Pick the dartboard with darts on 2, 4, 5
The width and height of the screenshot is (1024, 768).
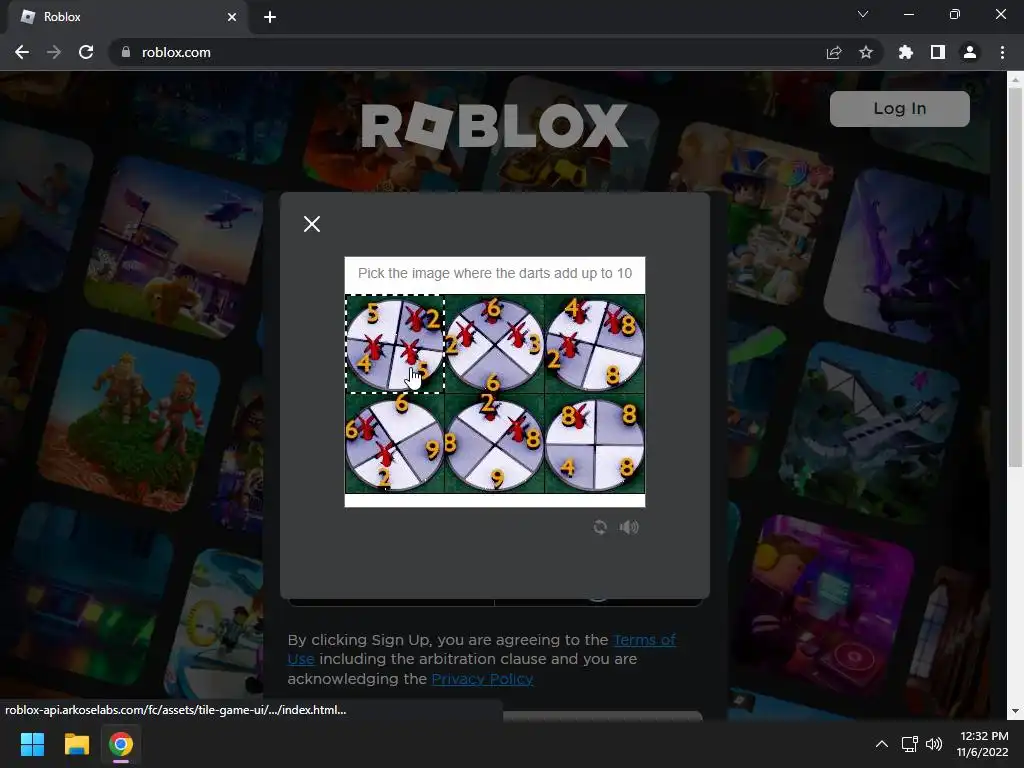394,344
